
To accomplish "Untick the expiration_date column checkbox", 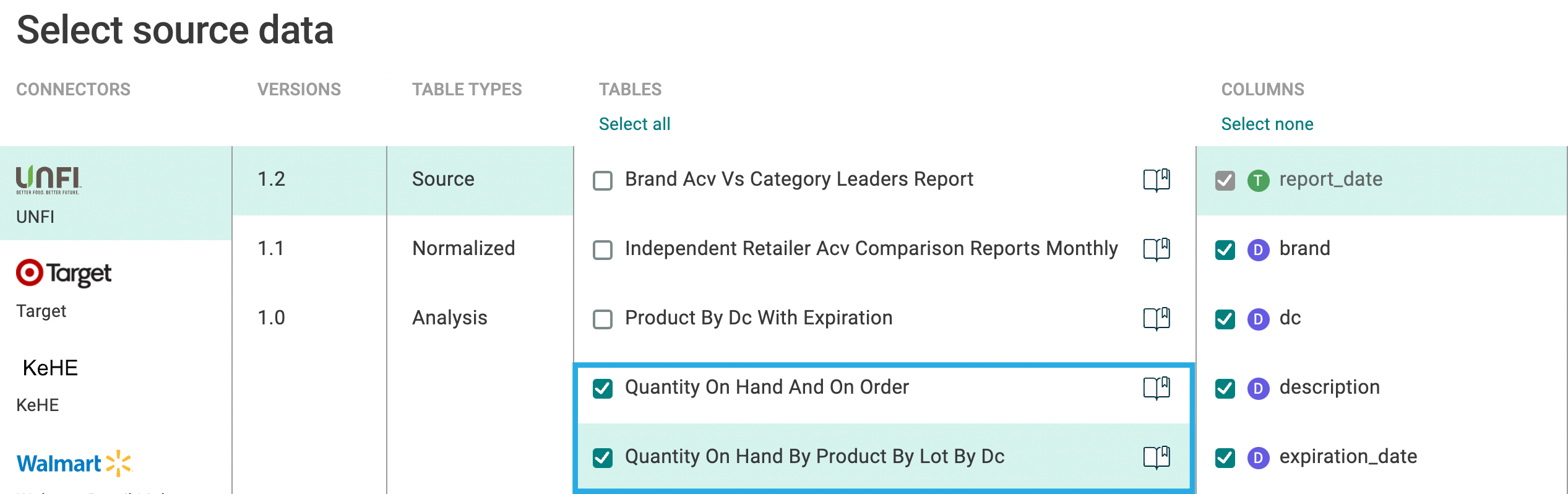I will point(1225,458).
